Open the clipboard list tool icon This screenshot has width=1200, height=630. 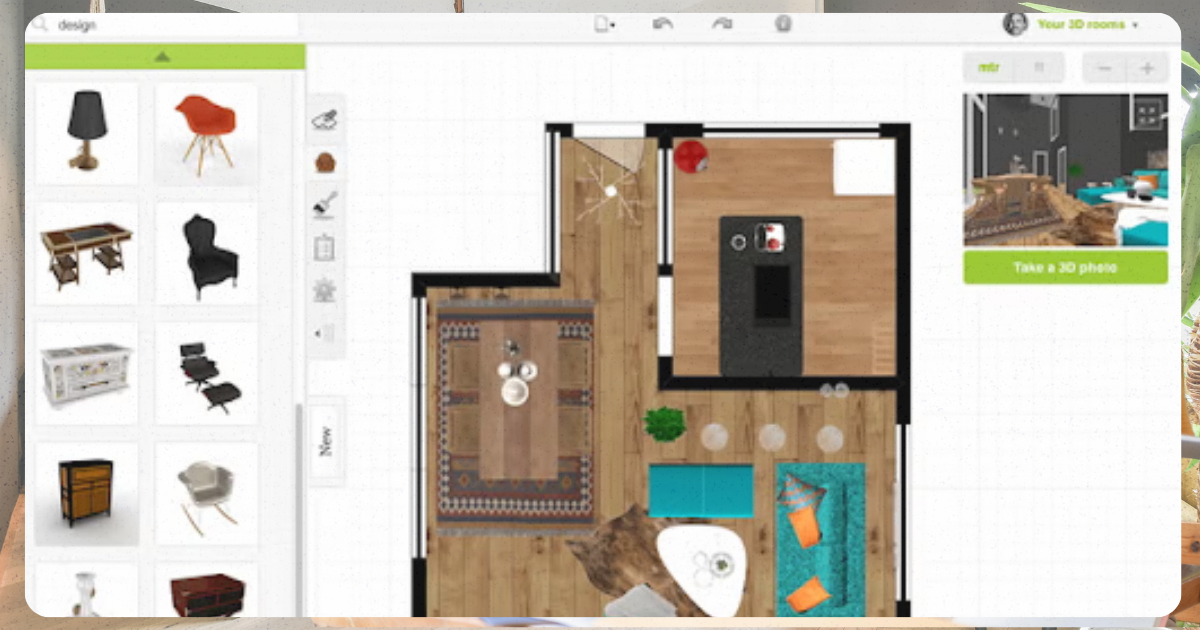[325, 247]
